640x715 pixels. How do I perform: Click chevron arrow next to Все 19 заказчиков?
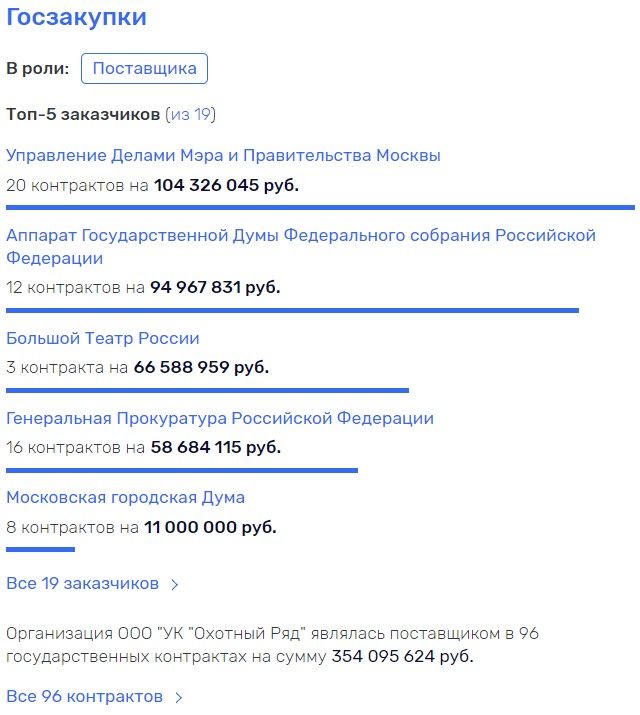175,585
